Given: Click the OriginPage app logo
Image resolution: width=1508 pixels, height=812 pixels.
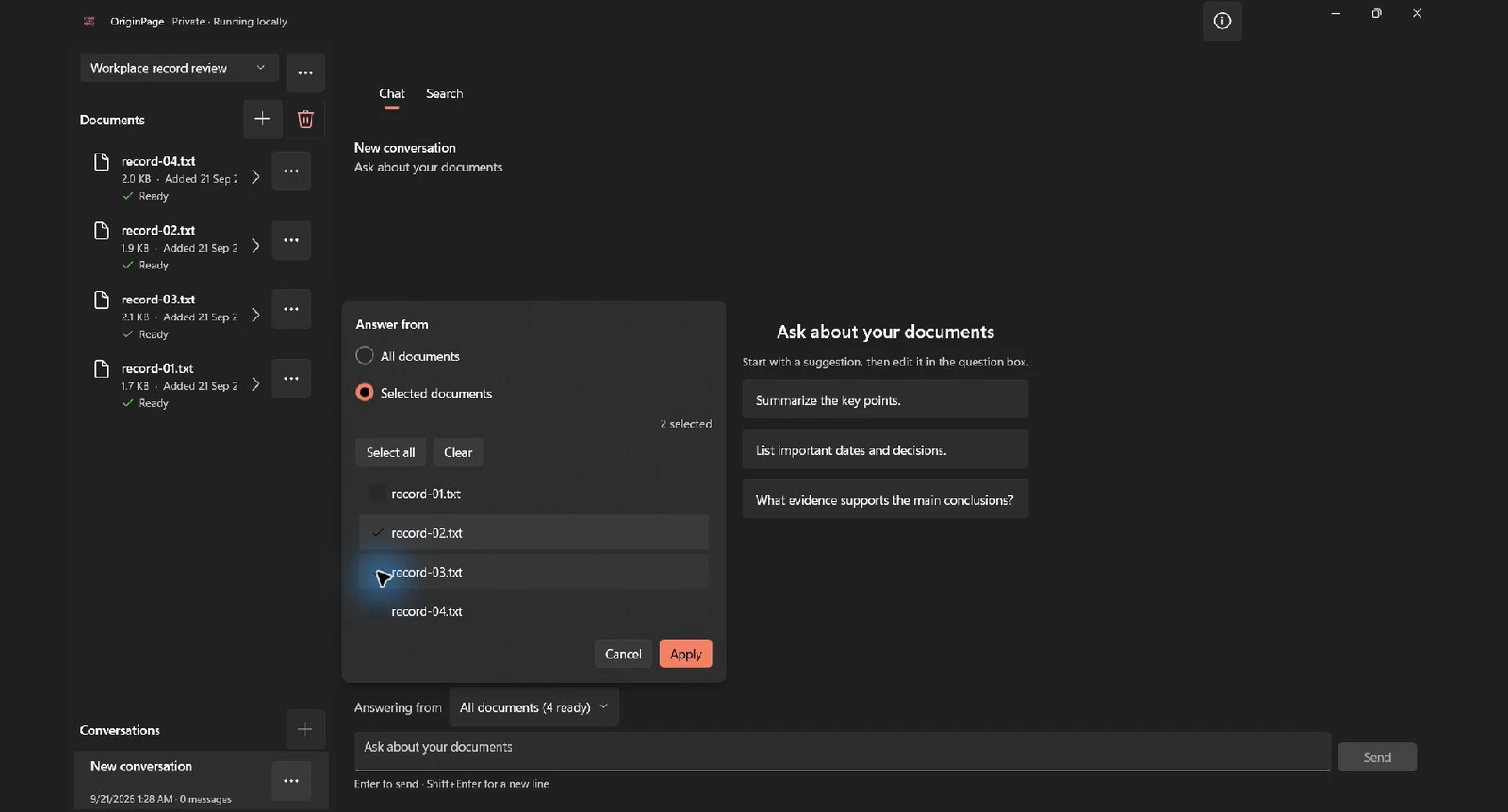Looking at the screenshot, I should (90, 21).
